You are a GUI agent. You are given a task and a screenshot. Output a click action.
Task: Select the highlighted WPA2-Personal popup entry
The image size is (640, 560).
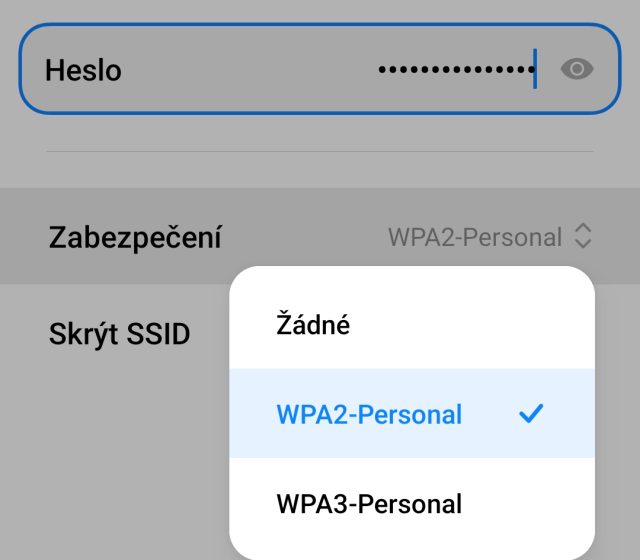pos(369,414)
